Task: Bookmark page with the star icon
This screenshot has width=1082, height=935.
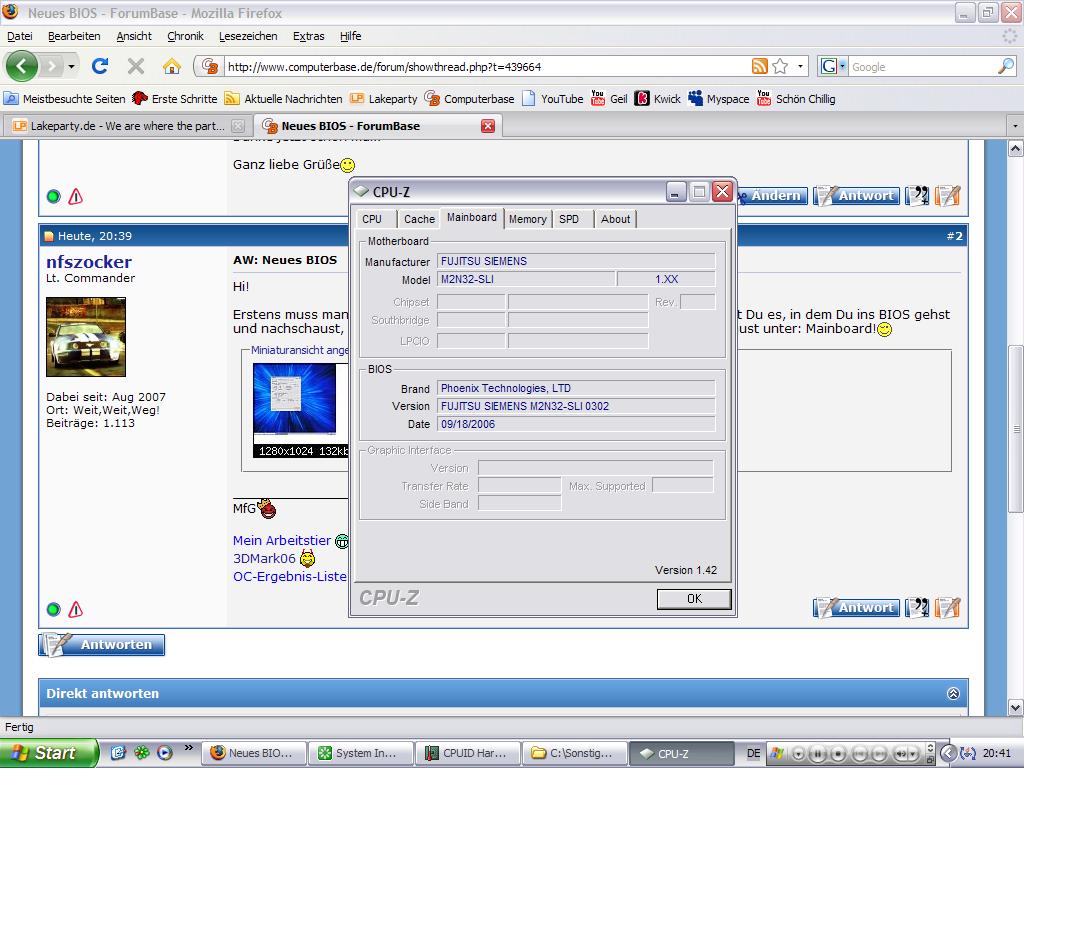Action: pos(780,66)
